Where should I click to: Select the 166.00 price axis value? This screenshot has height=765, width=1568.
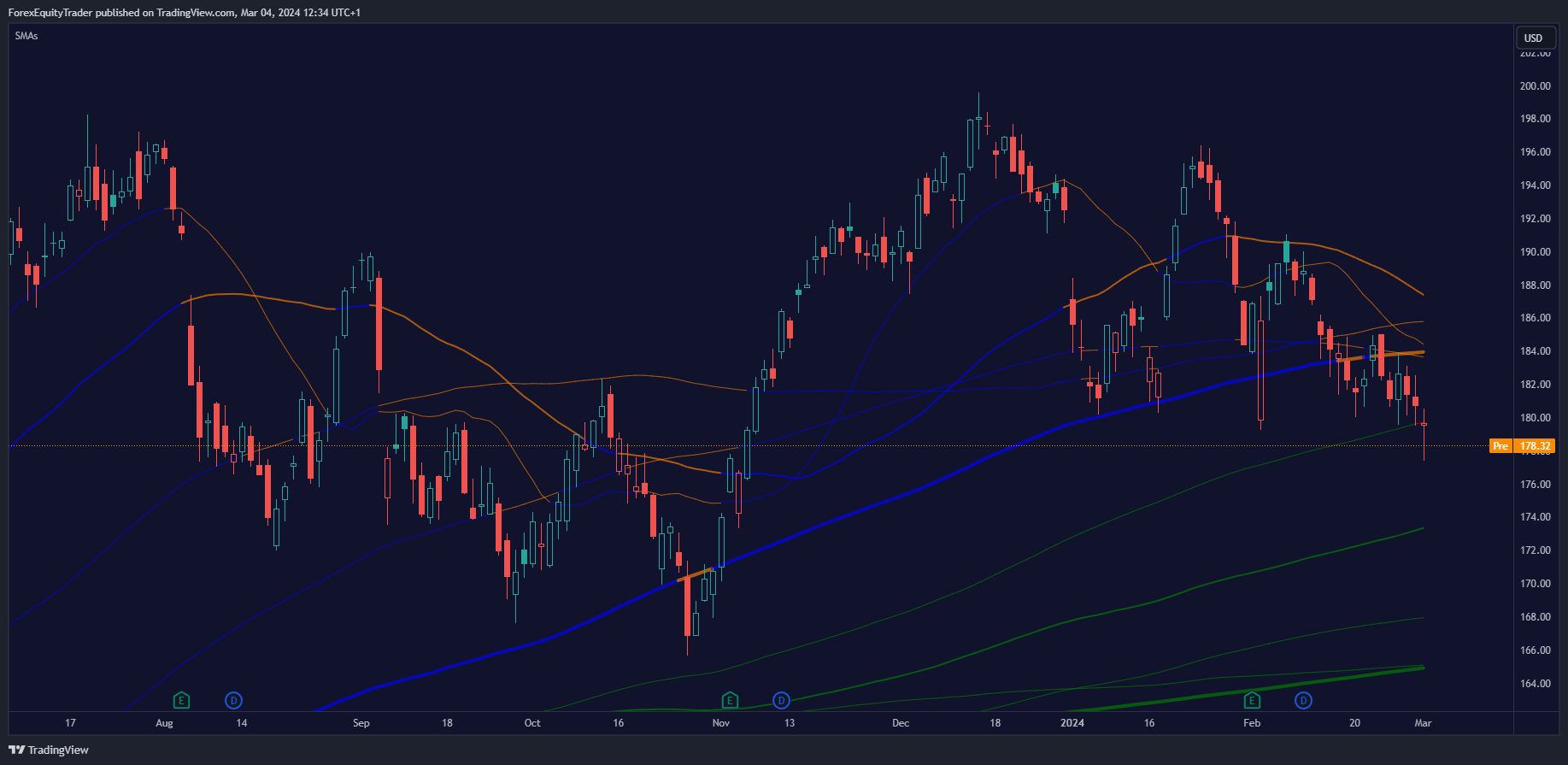[1535, 650]
